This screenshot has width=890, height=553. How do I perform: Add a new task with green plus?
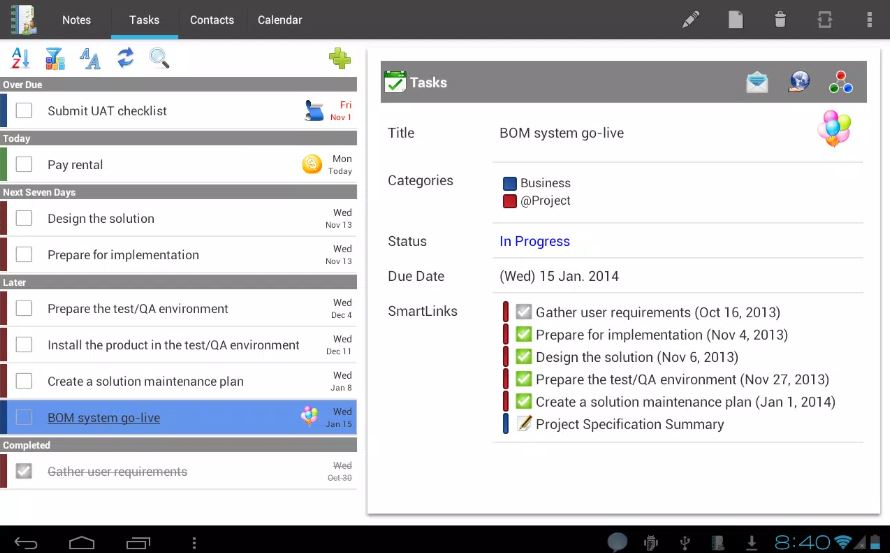click(339, 58)
